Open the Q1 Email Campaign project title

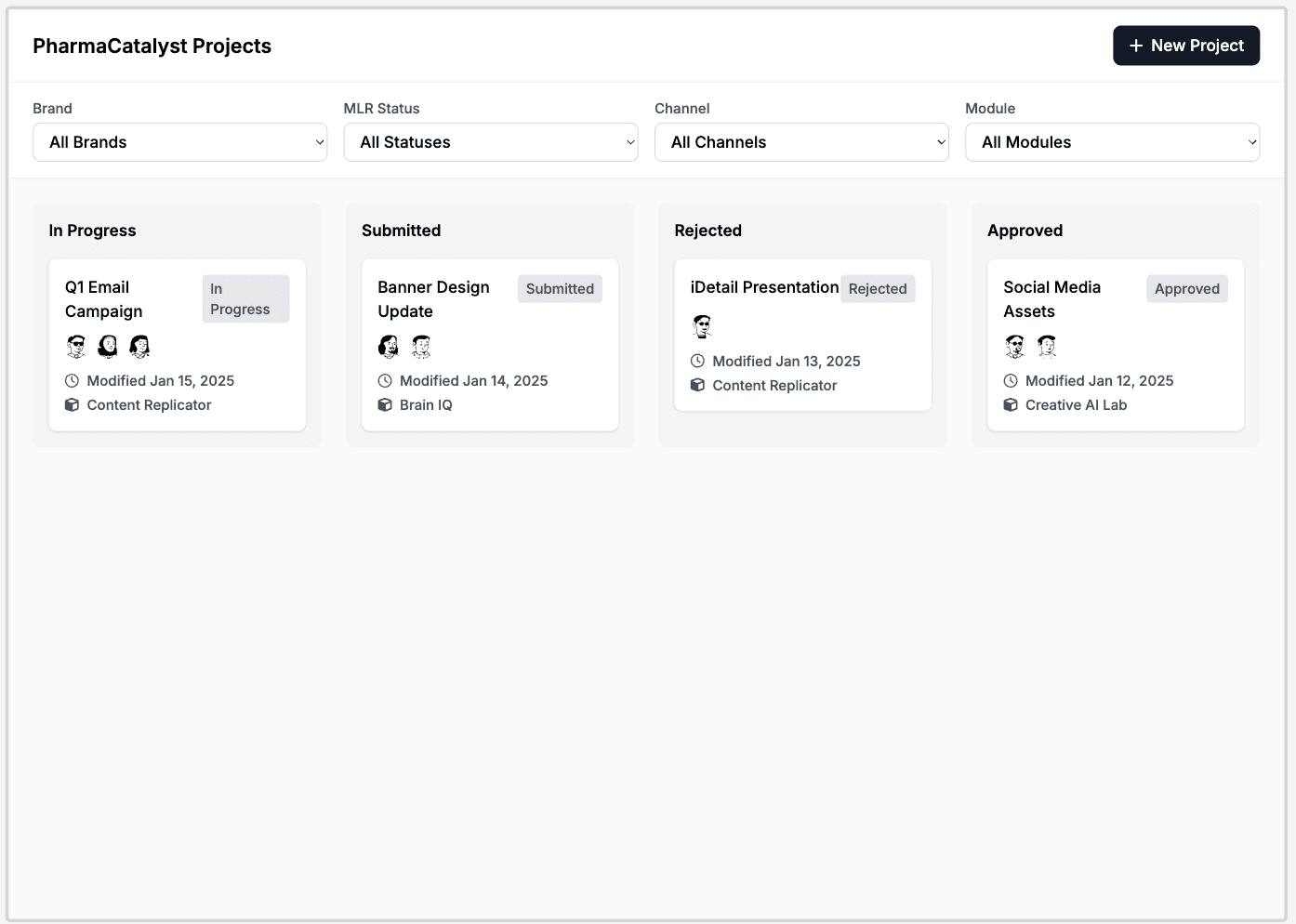103,299
